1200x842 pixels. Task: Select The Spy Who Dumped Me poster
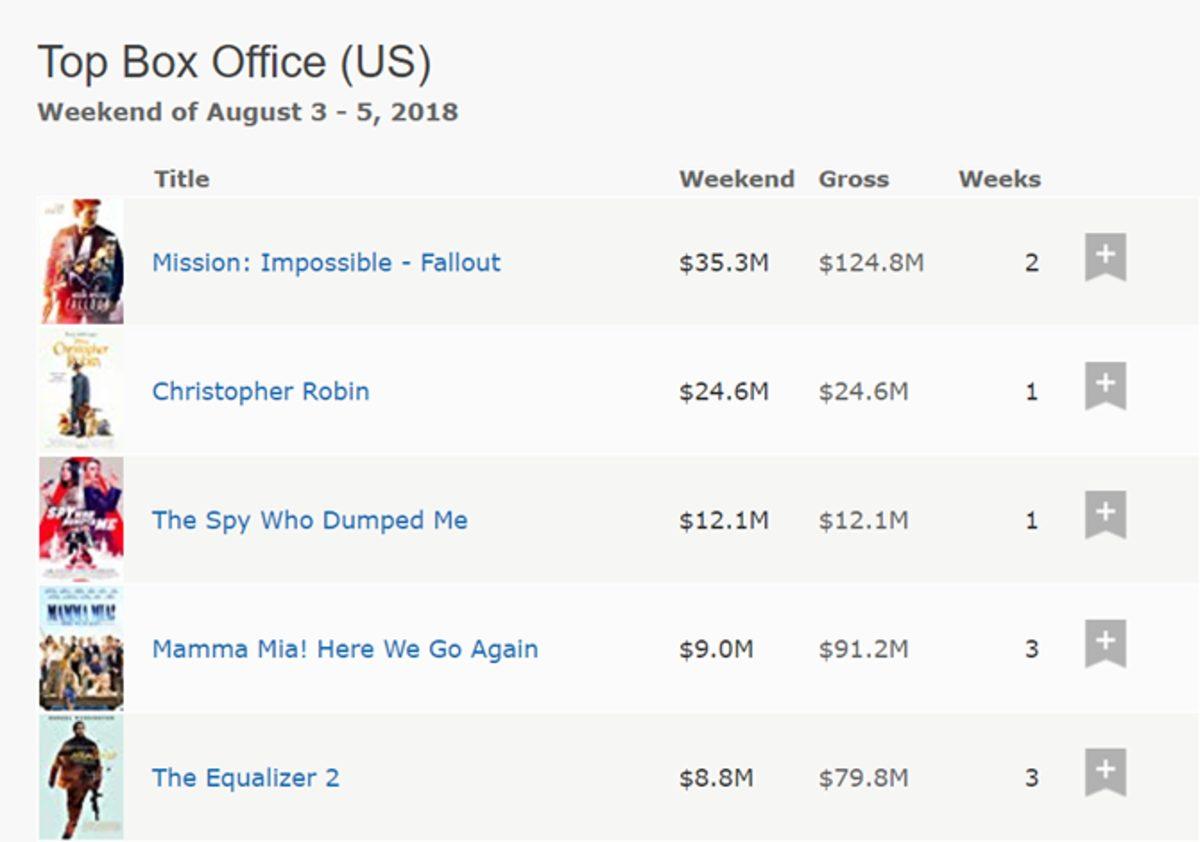pos(82,518)
